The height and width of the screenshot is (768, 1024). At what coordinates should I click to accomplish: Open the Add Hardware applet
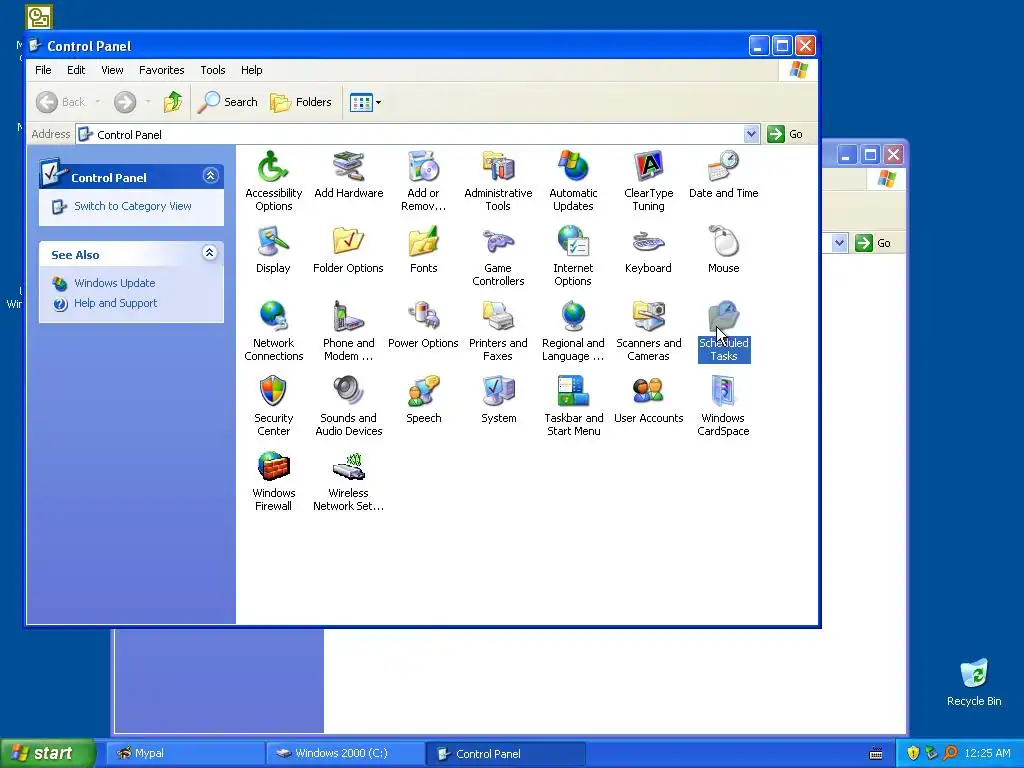click(x=349, y=174)
